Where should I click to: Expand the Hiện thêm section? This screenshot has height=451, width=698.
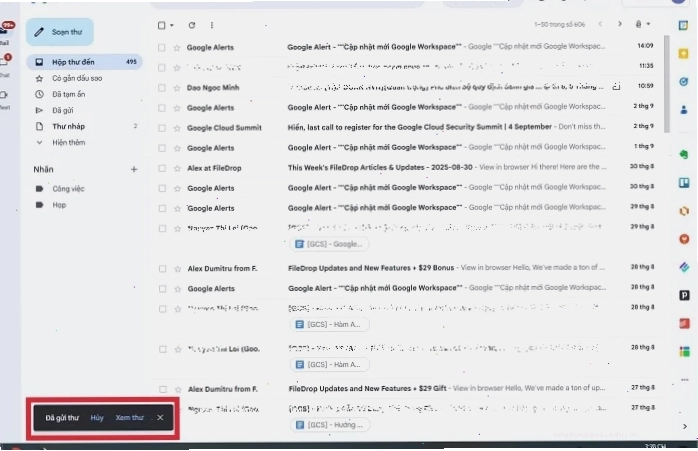(69, 142)
